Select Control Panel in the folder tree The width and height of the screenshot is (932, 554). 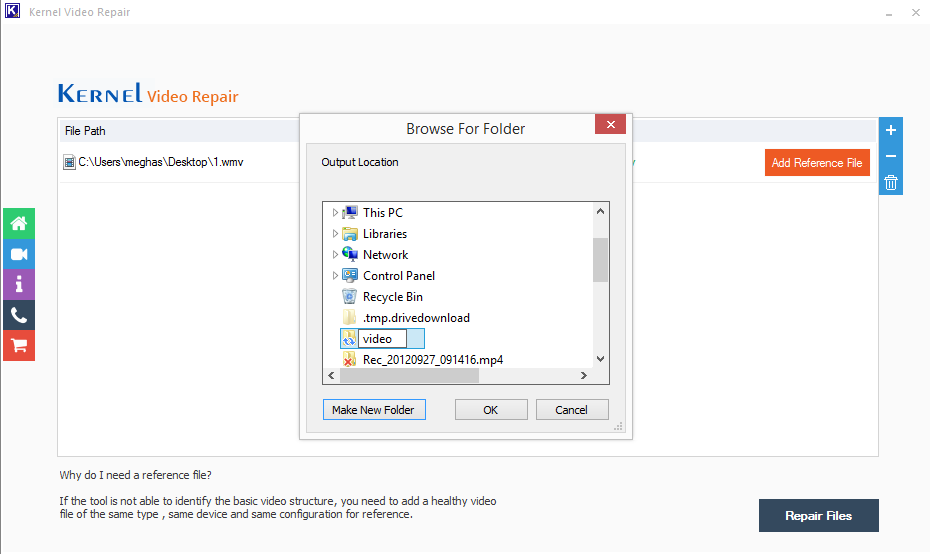[x=399, y=276]
